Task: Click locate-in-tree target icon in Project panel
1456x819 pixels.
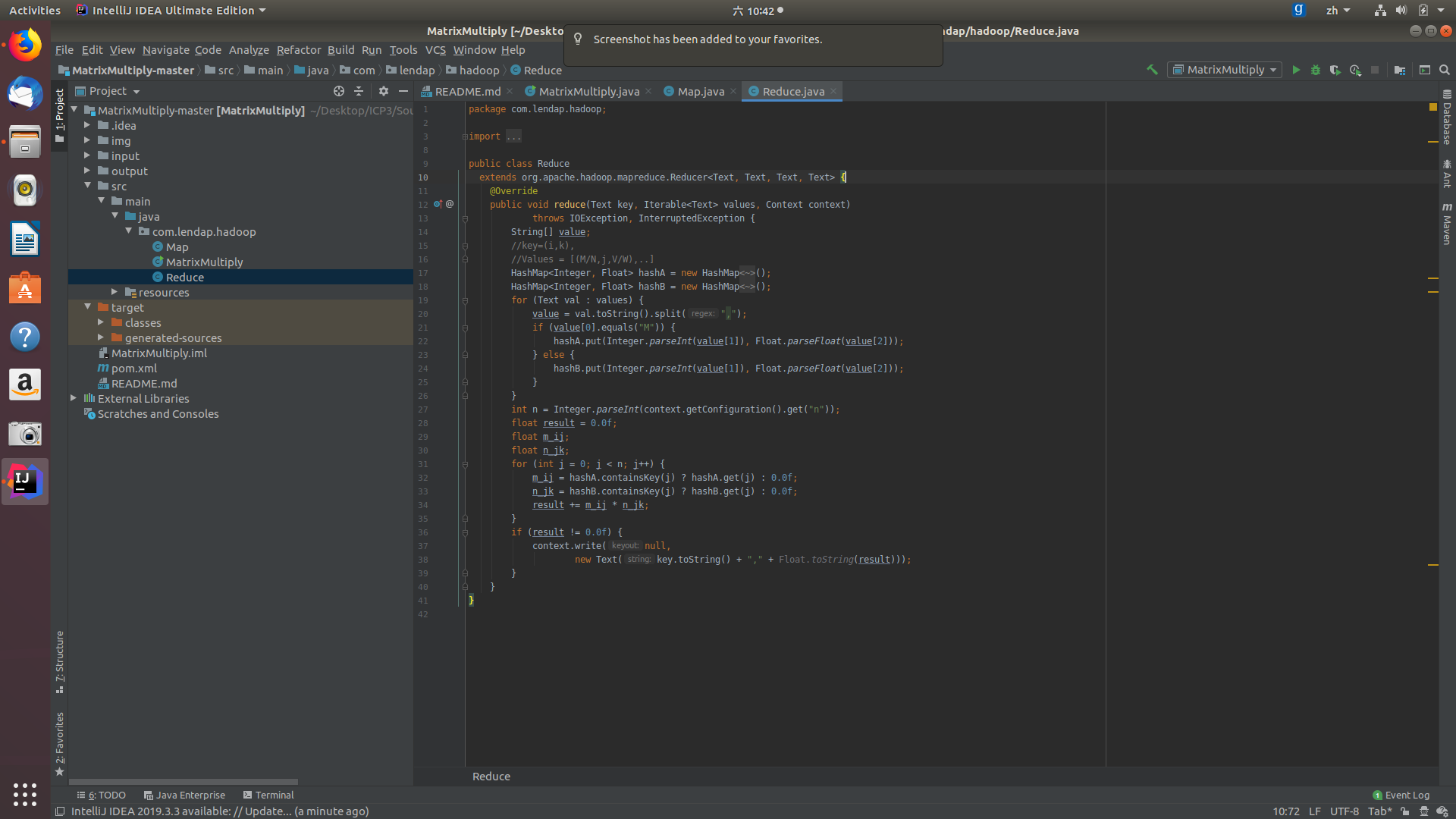Action: point(339,91)
